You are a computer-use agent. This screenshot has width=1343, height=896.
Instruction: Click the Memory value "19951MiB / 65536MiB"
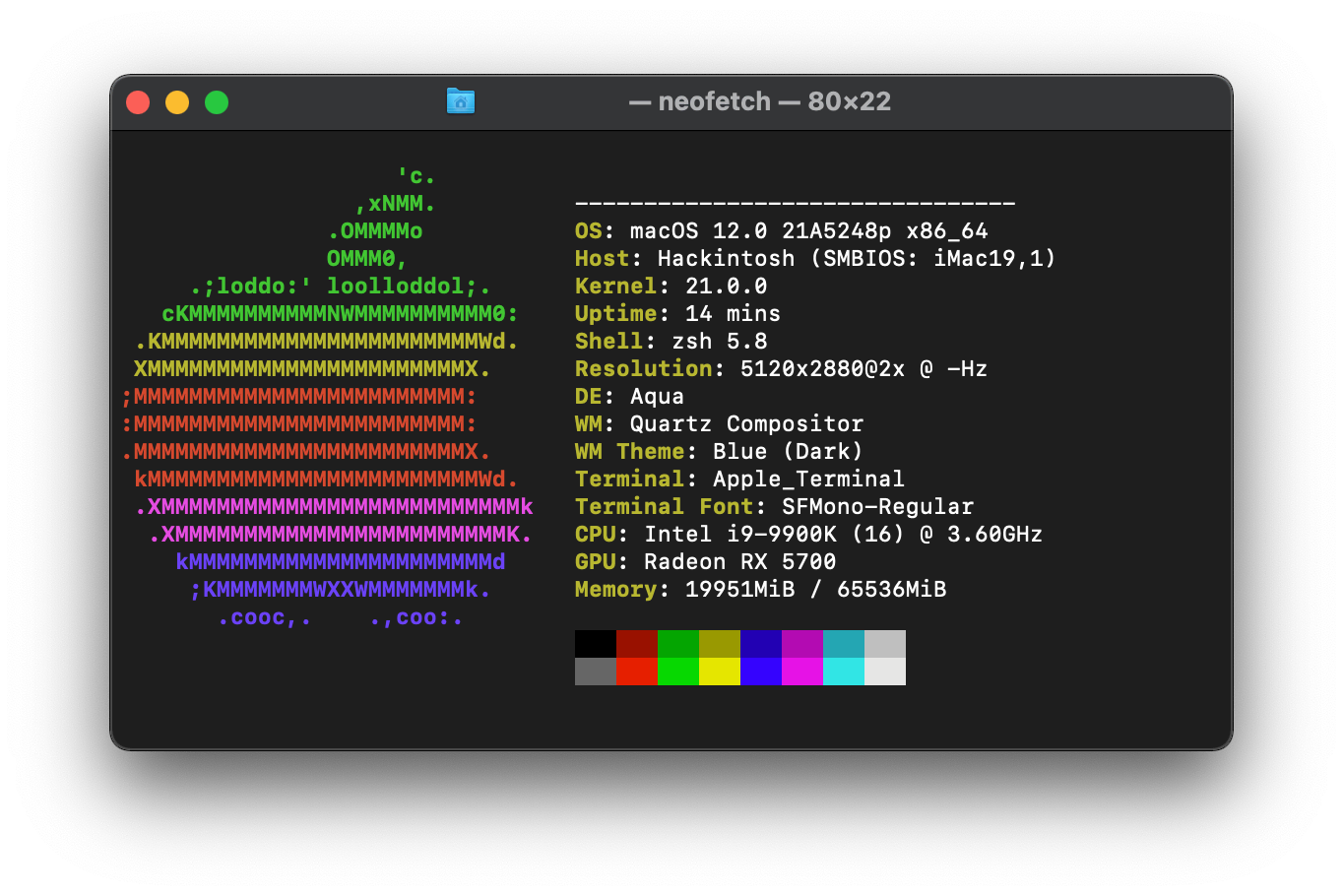815,590
